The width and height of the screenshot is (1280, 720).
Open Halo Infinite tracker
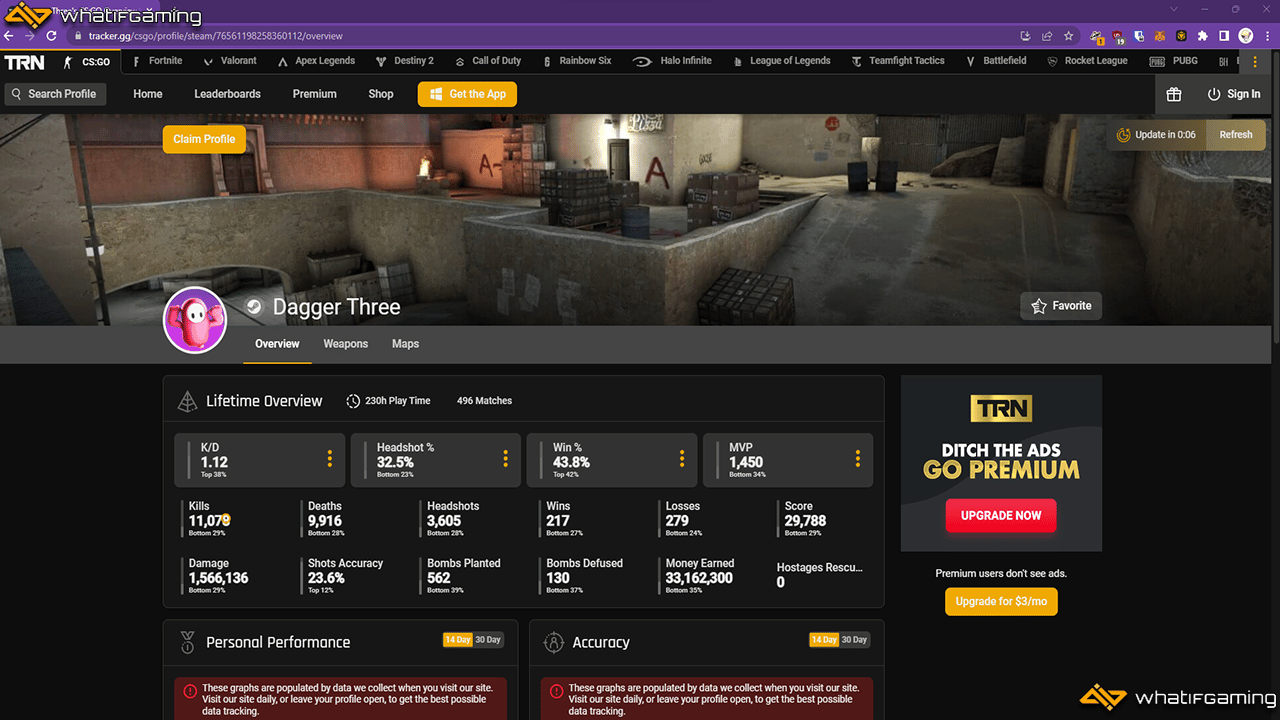coord(673,61)
